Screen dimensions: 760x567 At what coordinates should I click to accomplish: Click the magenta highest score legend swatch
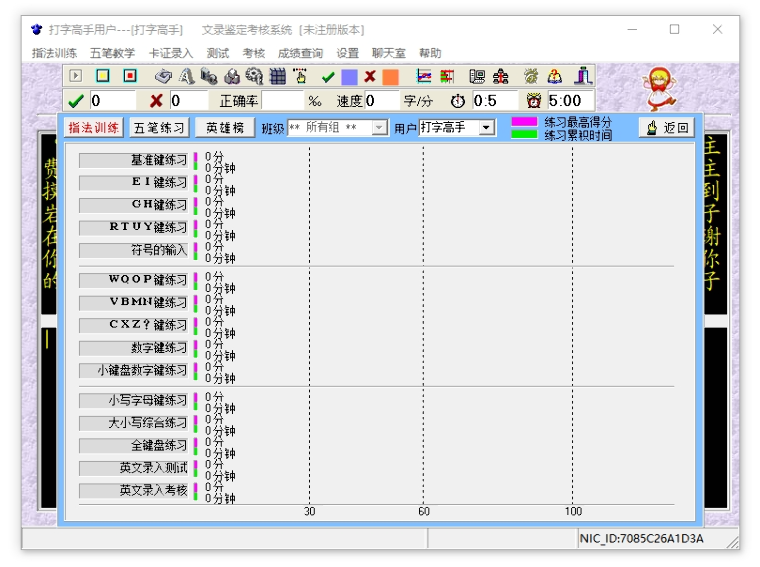pos(524,121)
